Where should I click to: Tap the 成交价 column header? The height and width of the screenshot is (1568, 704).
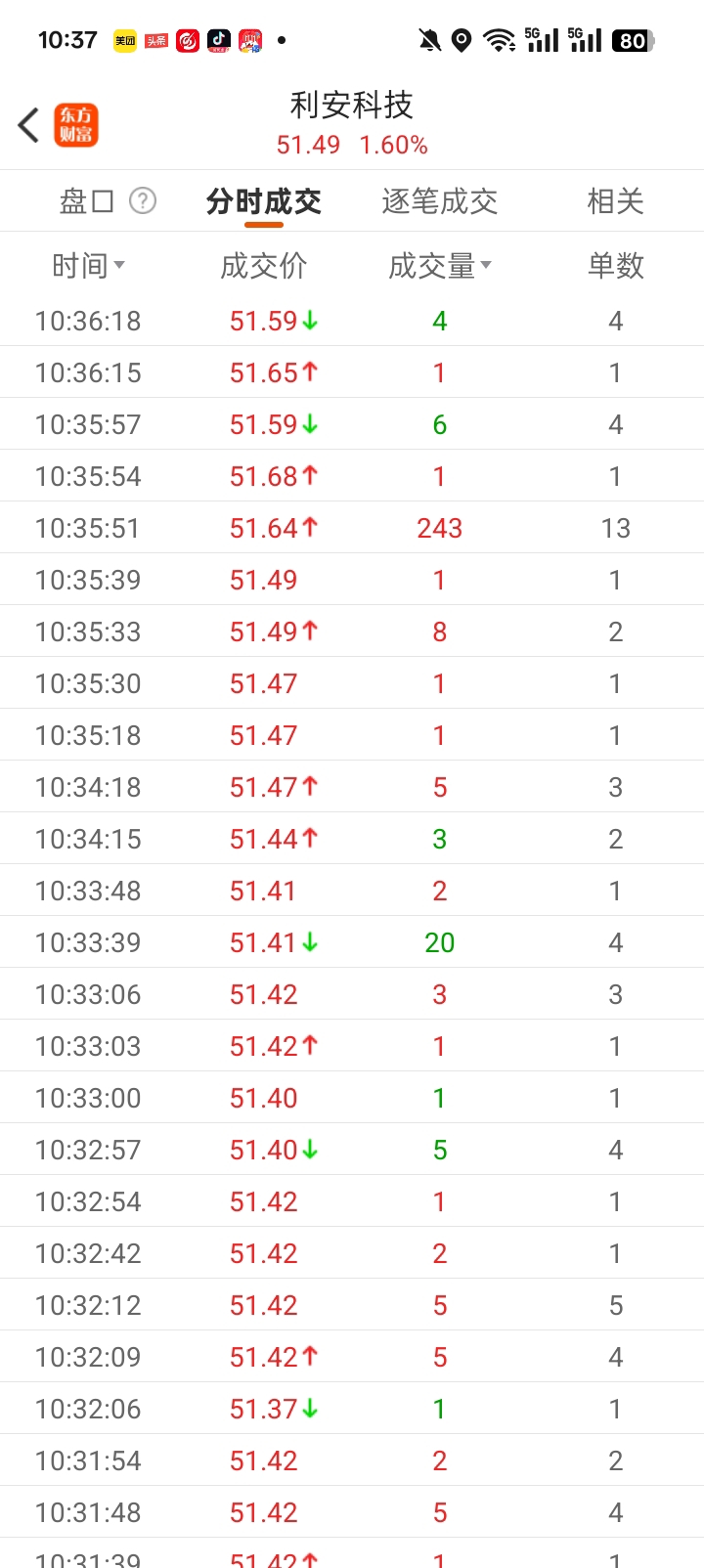[x=263, y=265]
